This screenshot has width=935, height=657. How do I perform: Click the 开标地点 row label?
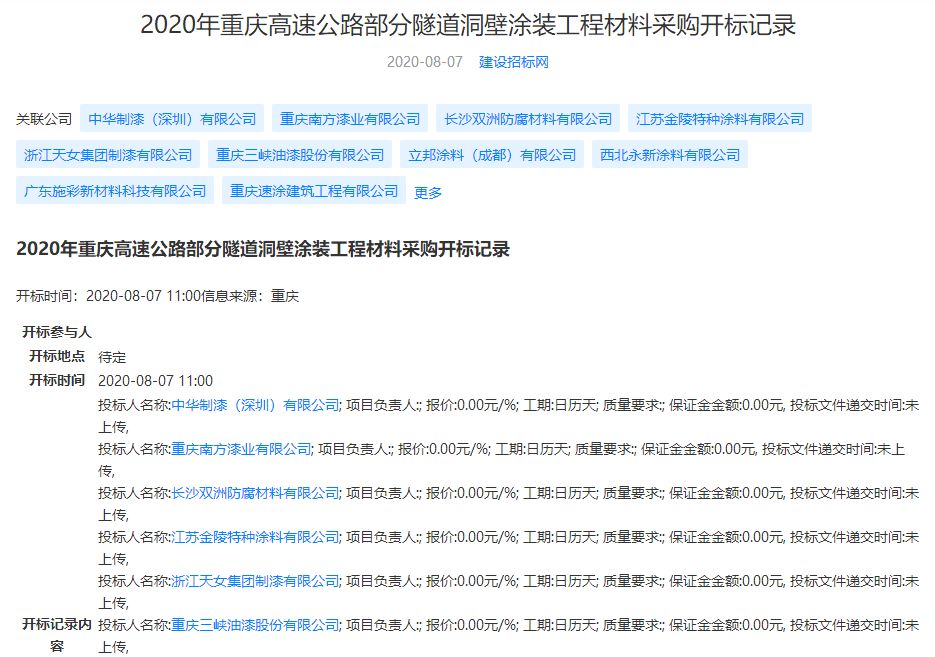point(57,357)
